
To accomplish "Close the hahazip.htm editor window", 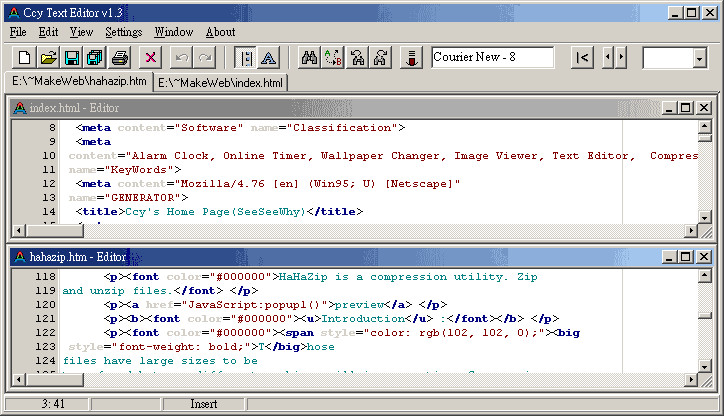I will pyautogui.click(x=704, y=257).
